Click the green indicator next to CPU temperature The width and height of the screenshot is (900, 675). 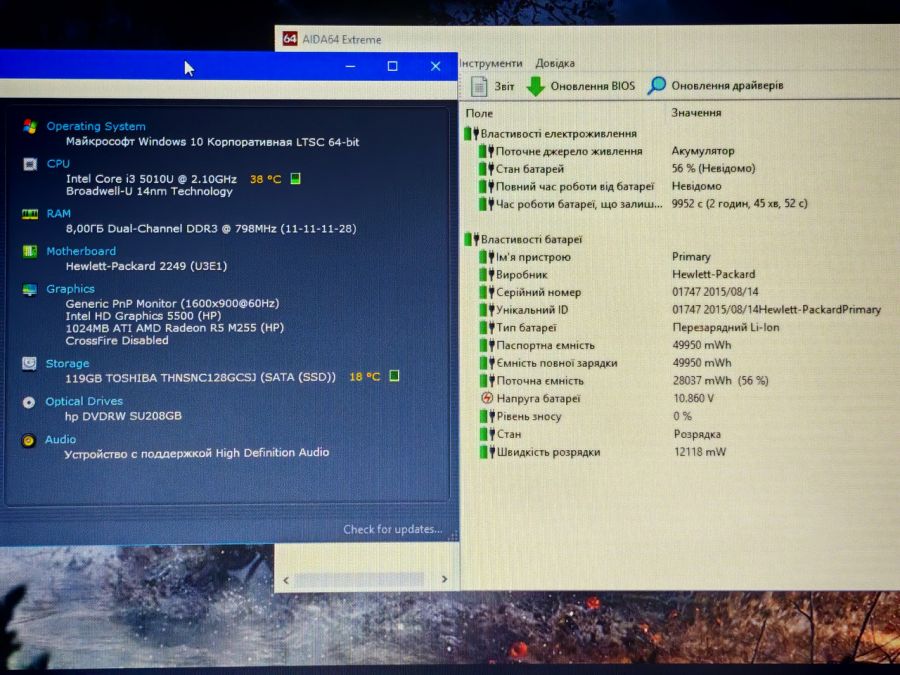(x=295, y=179)
